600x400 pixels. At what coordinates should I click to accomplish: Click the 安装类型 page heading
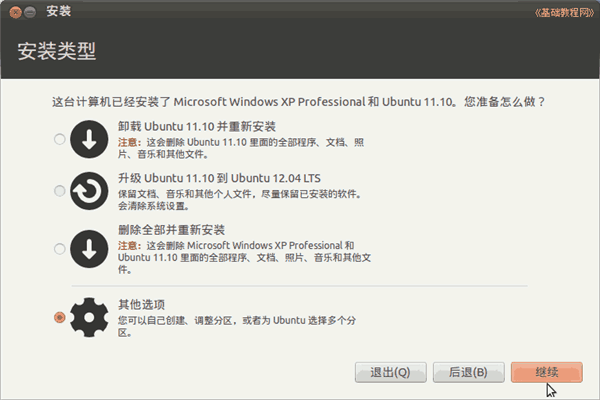point(57,51)
